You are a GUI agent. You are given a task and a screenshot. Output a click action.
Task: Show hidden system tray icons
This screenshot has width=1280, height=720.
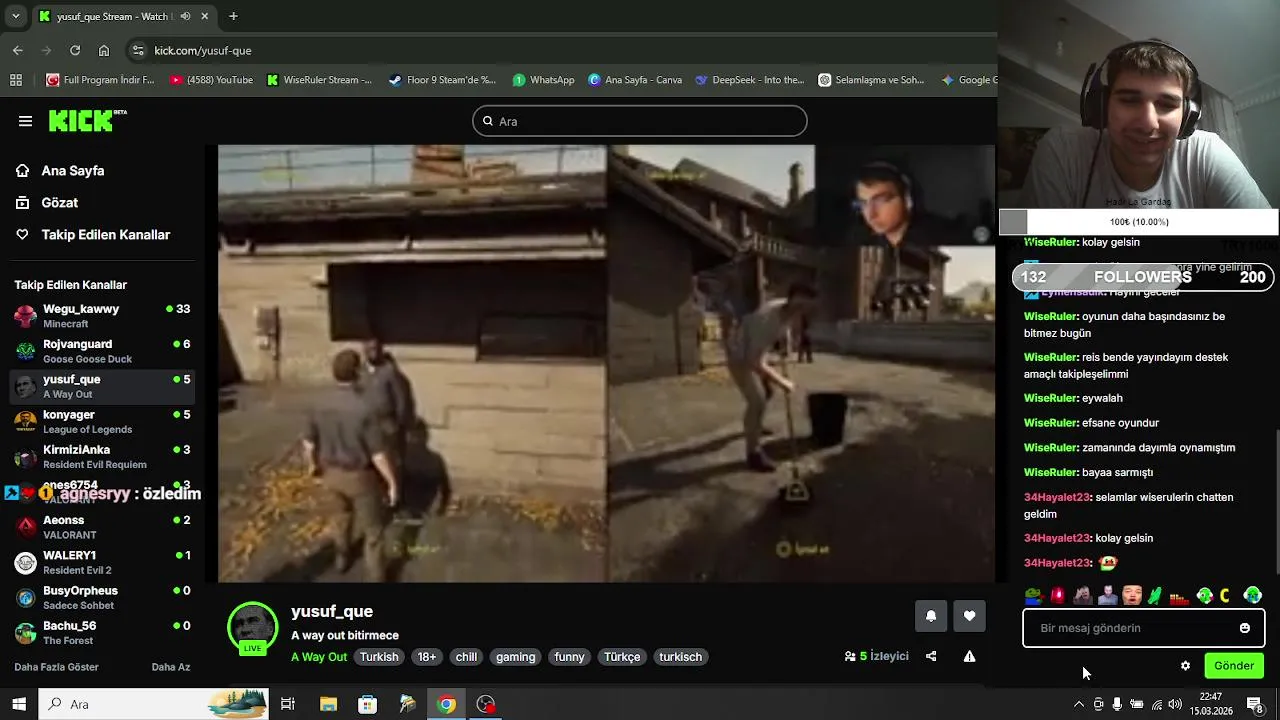point(1078,705)
